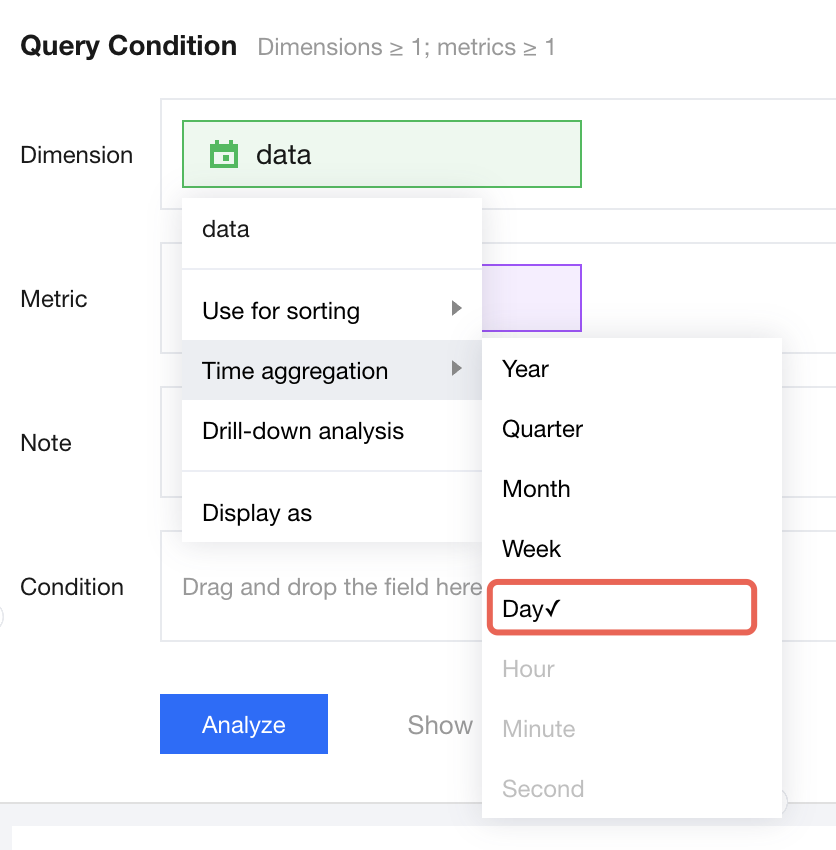Screen dimensions: 836x850
Task: Click the data header in context menu
Action: 226,229
